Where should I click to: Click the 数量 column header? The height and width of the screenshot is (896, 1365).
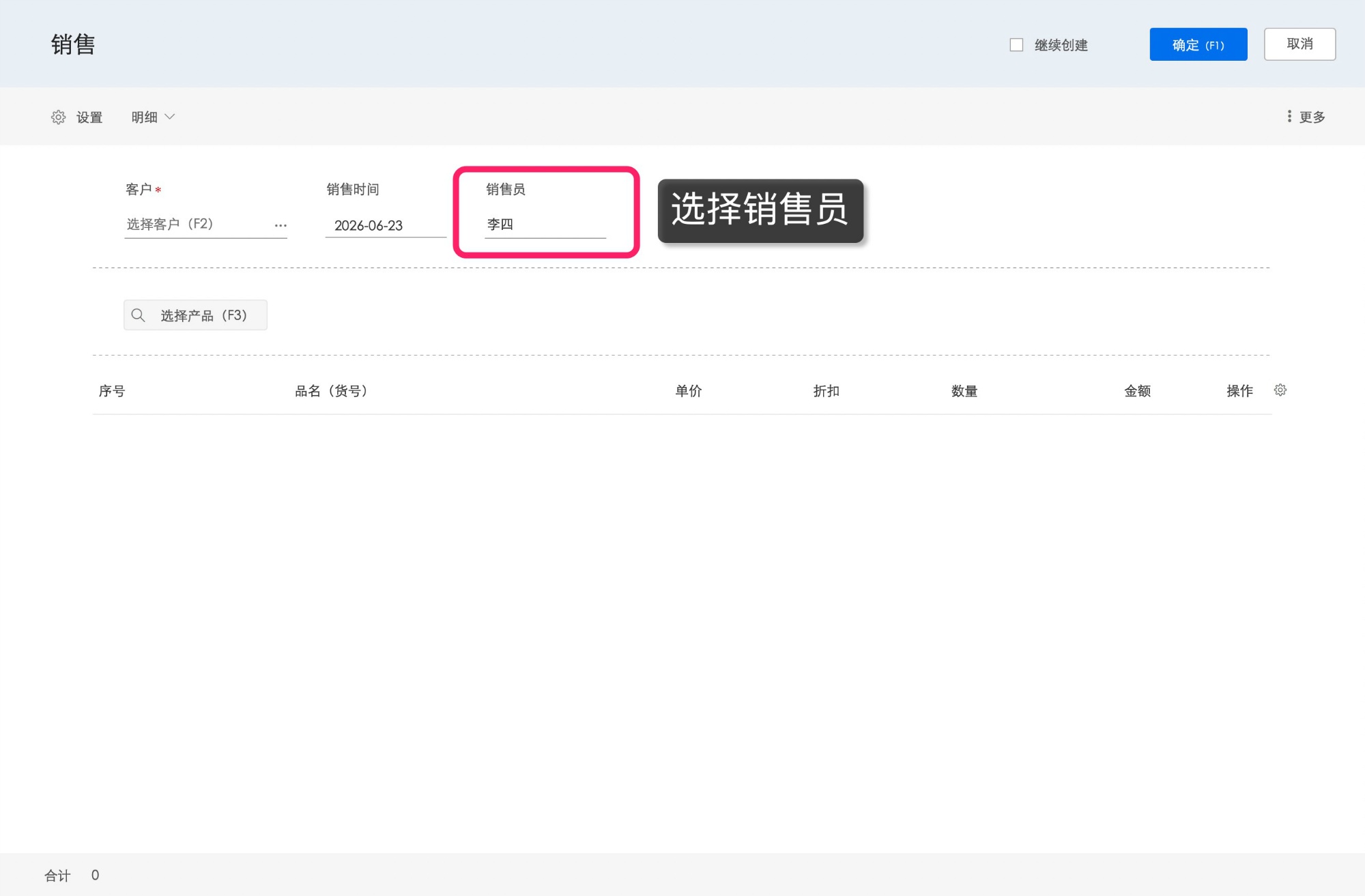click(x=964, y=391)
